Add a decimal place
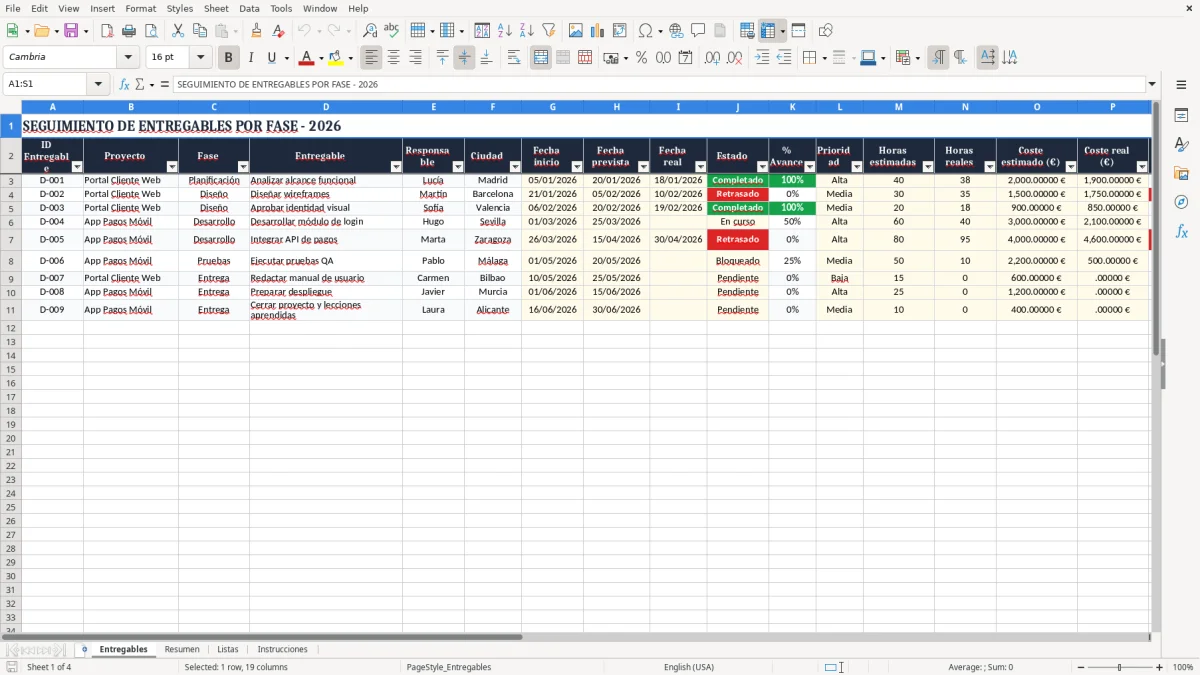The image size is (1200, 675). [712, 58]
